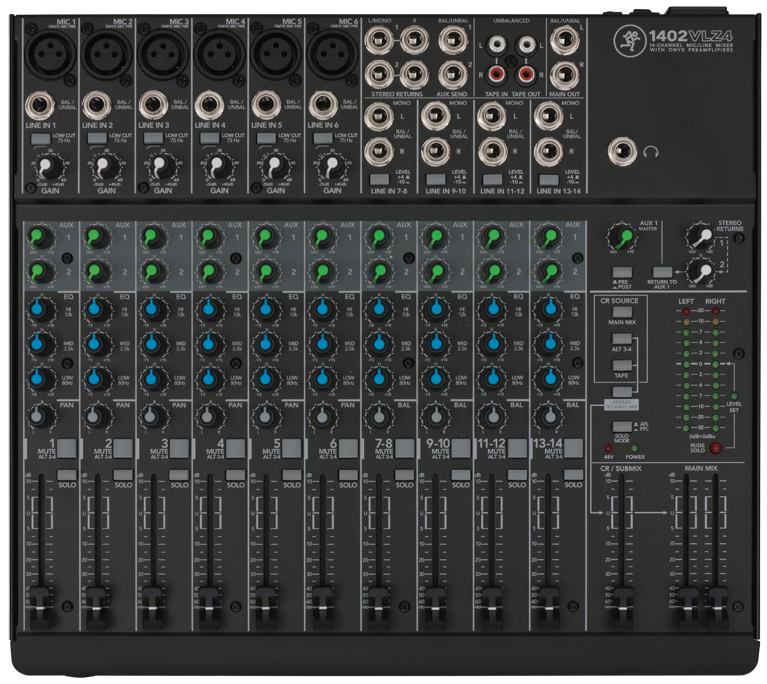This screenshot has width=767, height=684.
Task: Mute stereo channel 9-10
Action: pyautogui.click(x=461, y=448)
